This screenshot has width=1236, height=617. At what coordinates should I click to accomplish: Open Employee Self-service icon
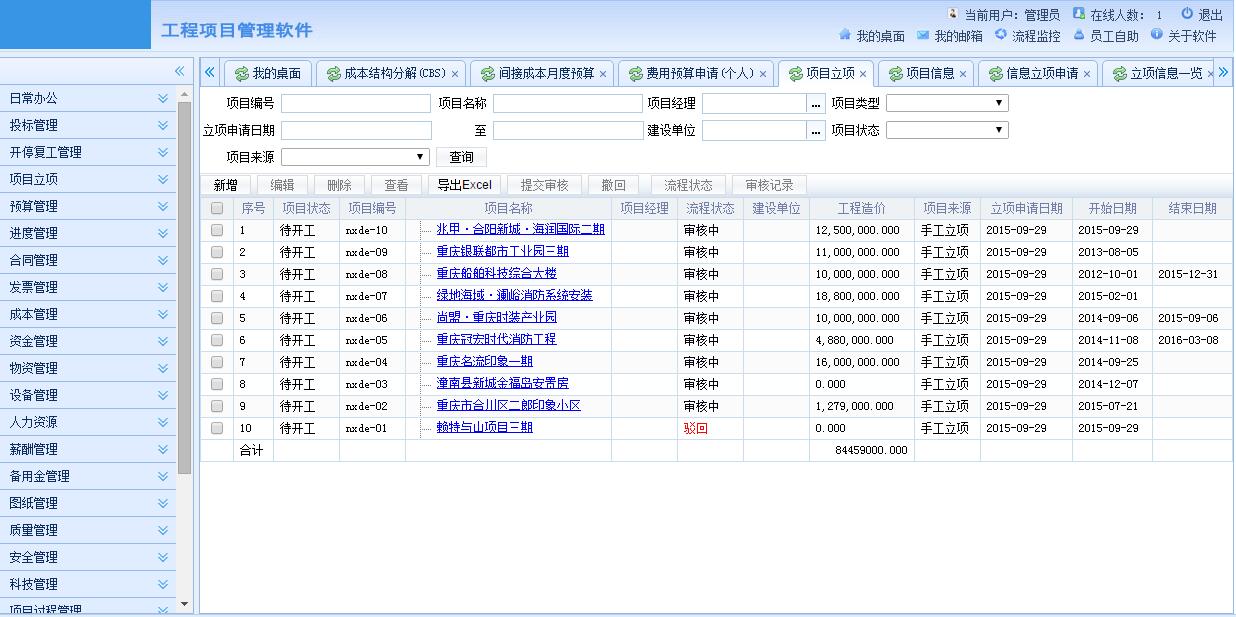[x=1079, y=35]
